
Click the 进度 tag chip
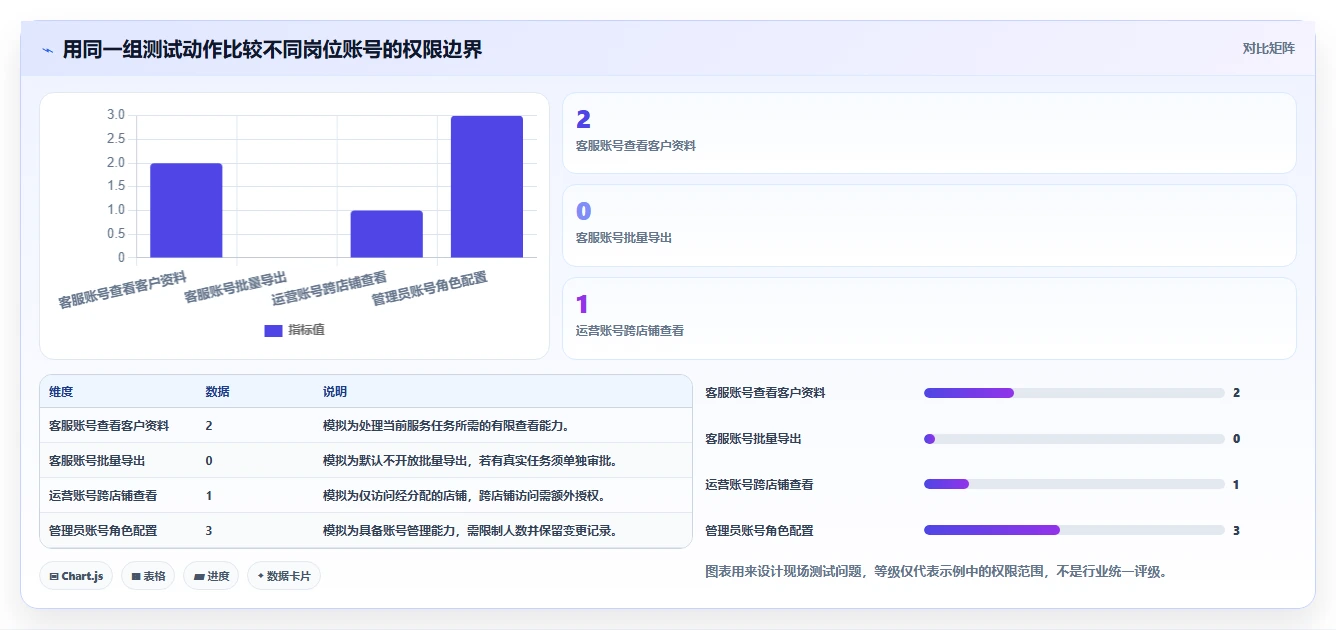[x=211, y=576]
